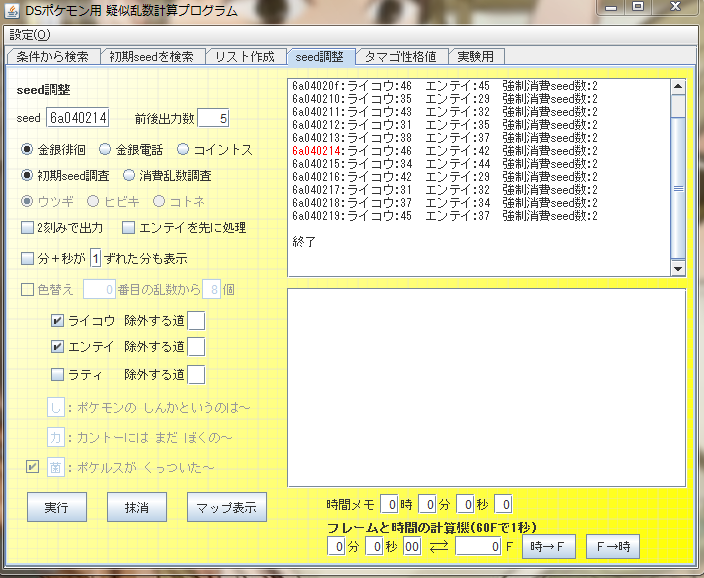Click the 時間メモ minutes field
704x578 pixels.
point(427,505)
